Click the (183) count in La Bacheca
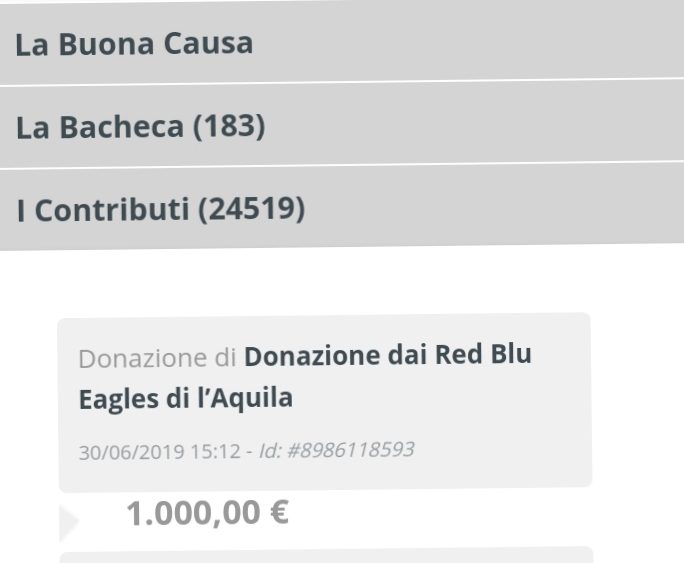 (229, 126)
